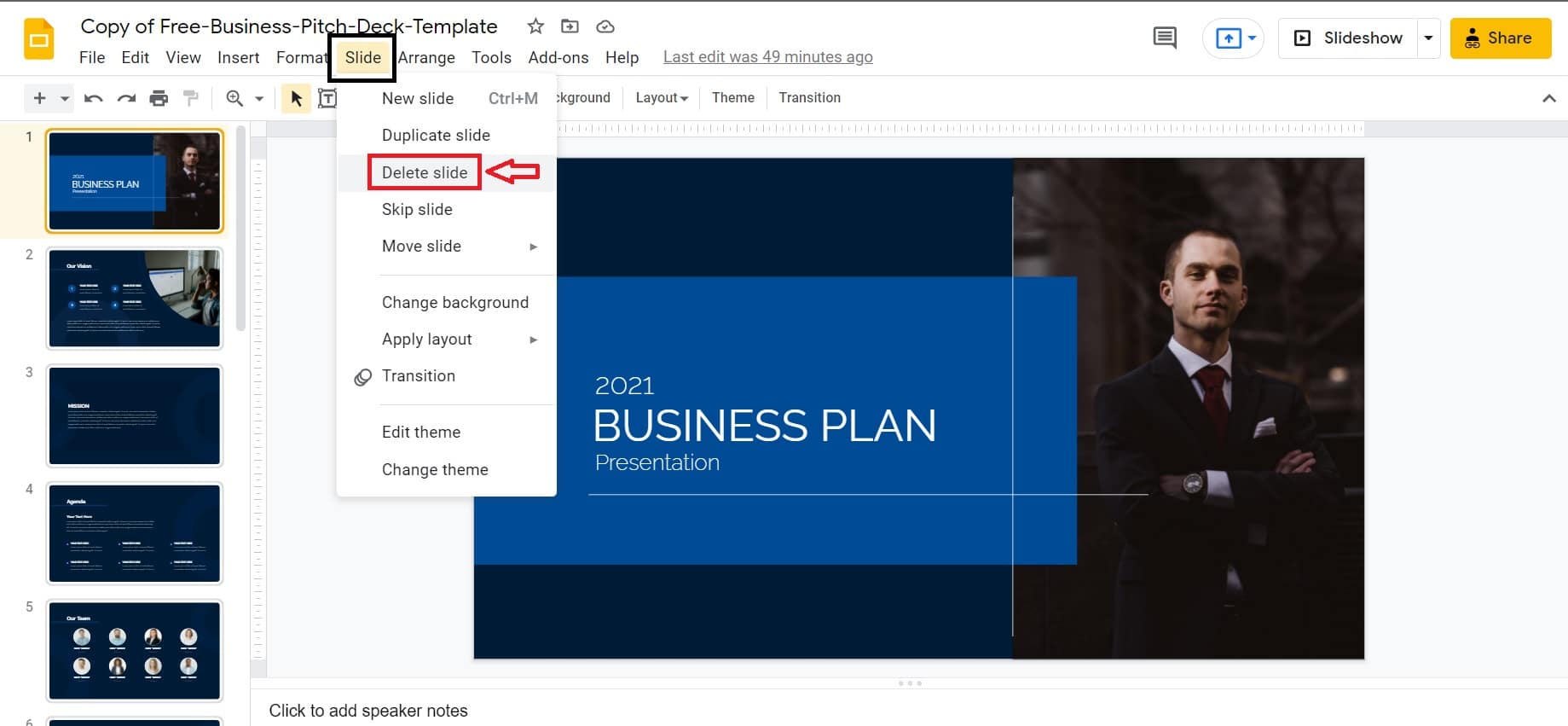The height and width of the screenshot is (726, 1568).
Task: Open the View menu
Action: (183, 57)
